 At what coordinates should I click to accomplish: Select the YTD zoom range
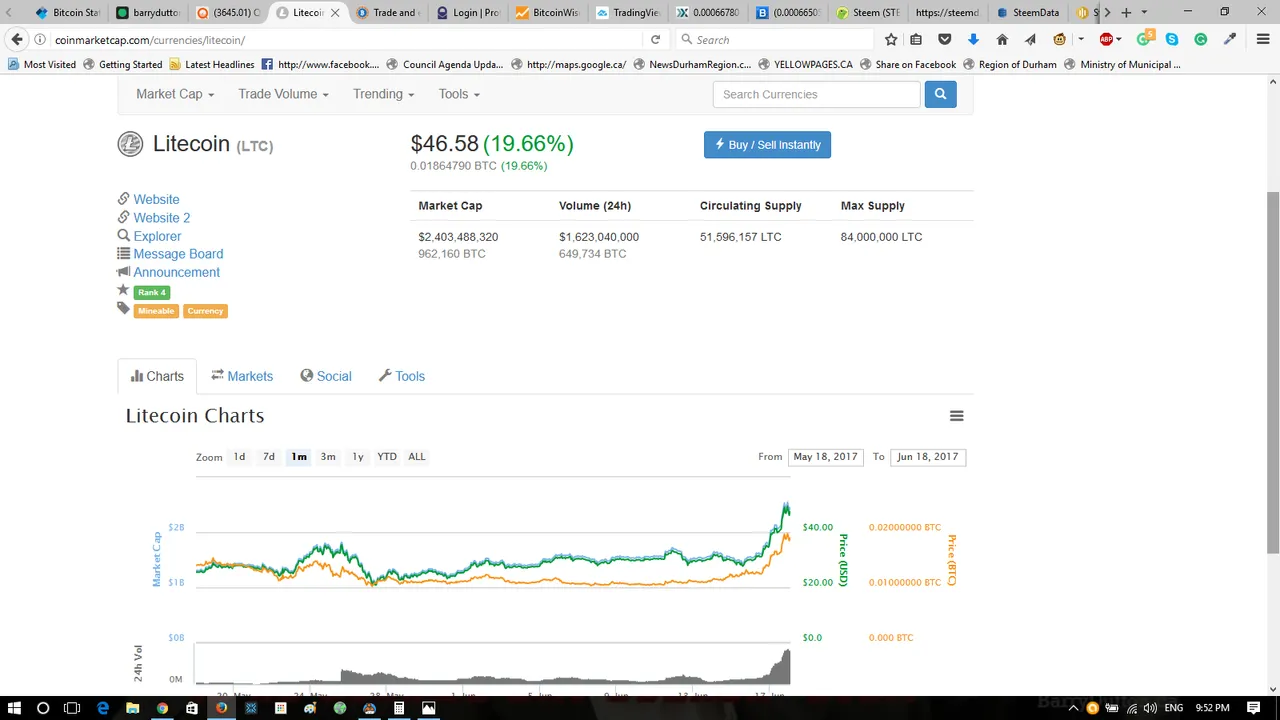(x=387, y=457)
